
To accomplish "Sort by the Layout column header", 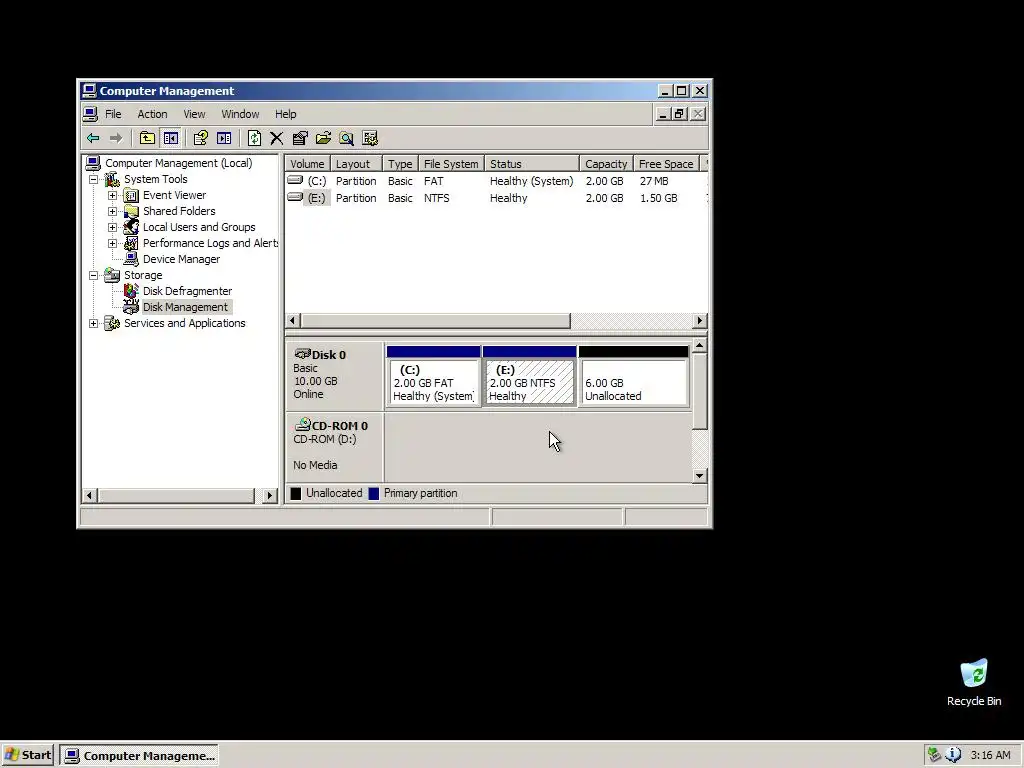I will pyautogui.click(x=357, y=164).
